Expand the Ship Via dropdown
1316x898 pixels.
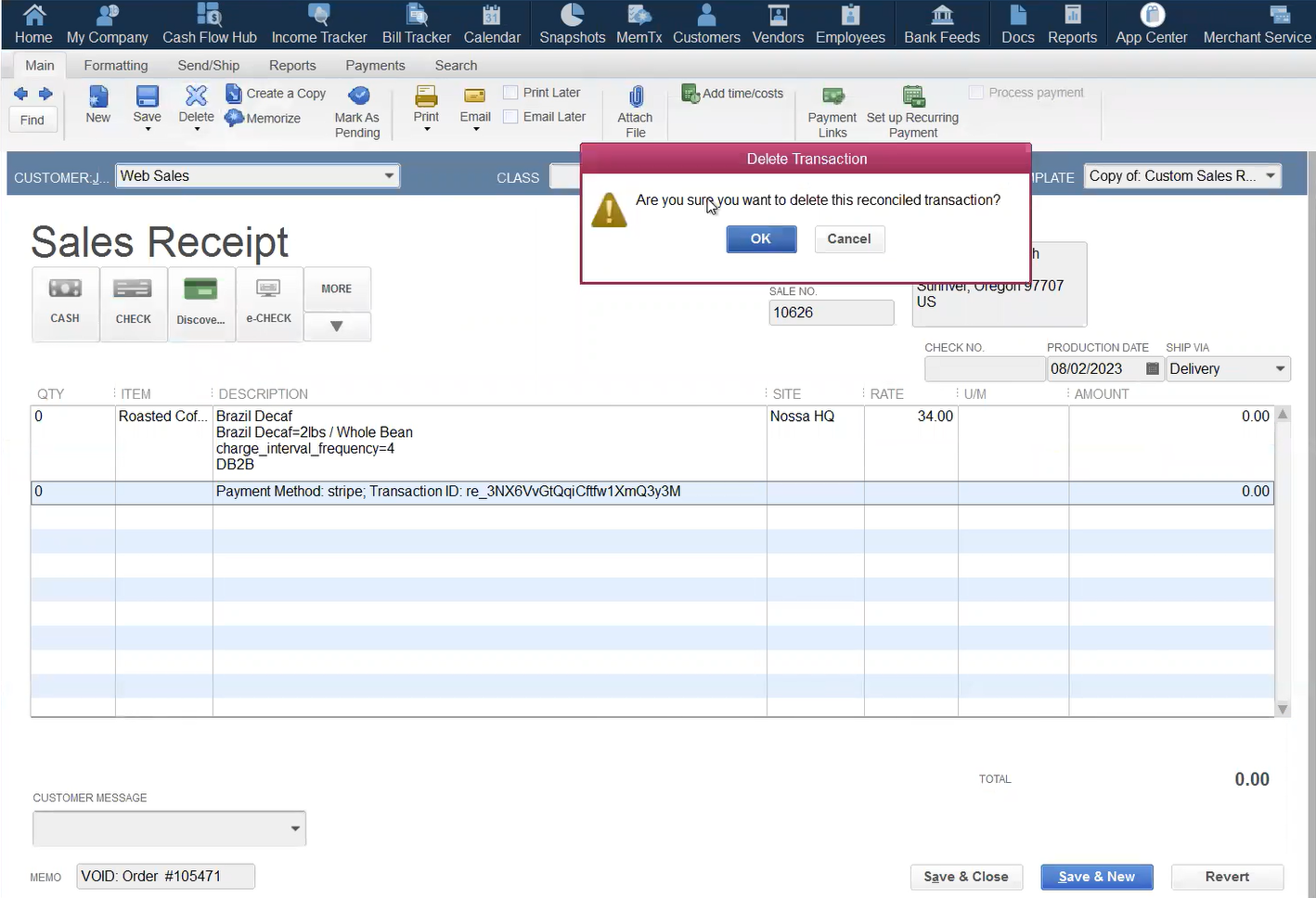(1280, 368)
